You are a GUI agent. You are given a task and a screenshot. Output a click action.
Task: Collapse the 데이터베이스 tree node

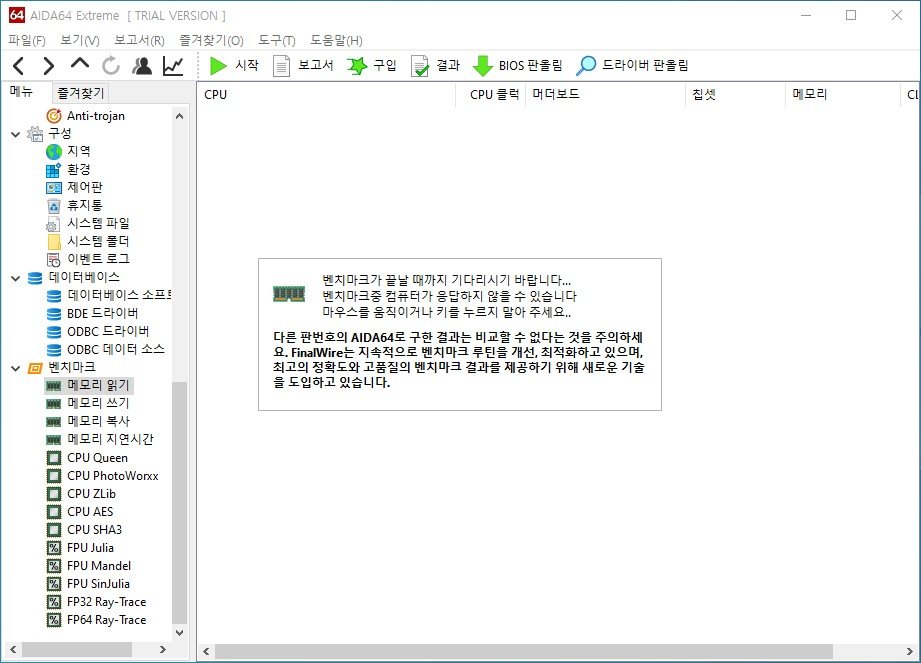tap(16, 278)
